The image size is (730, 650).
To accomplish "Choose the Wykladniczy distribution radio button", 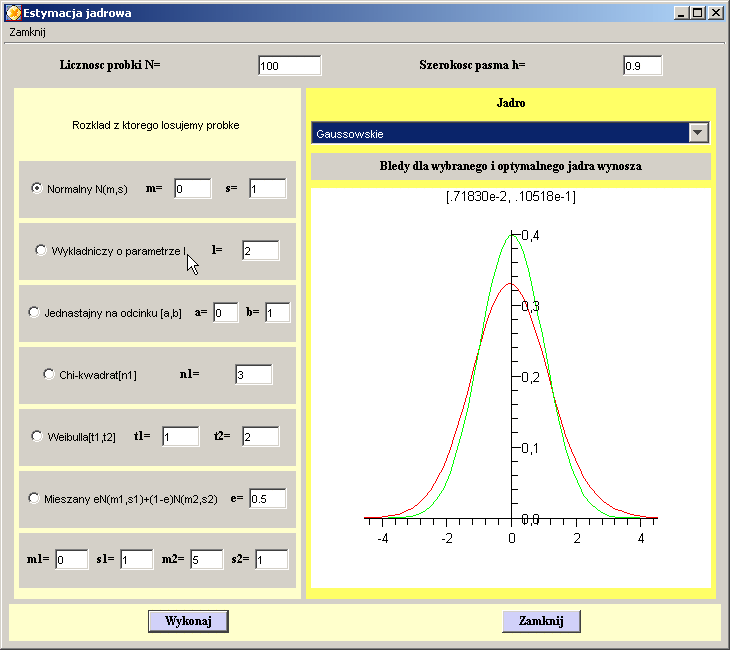I will click(41, 250).
